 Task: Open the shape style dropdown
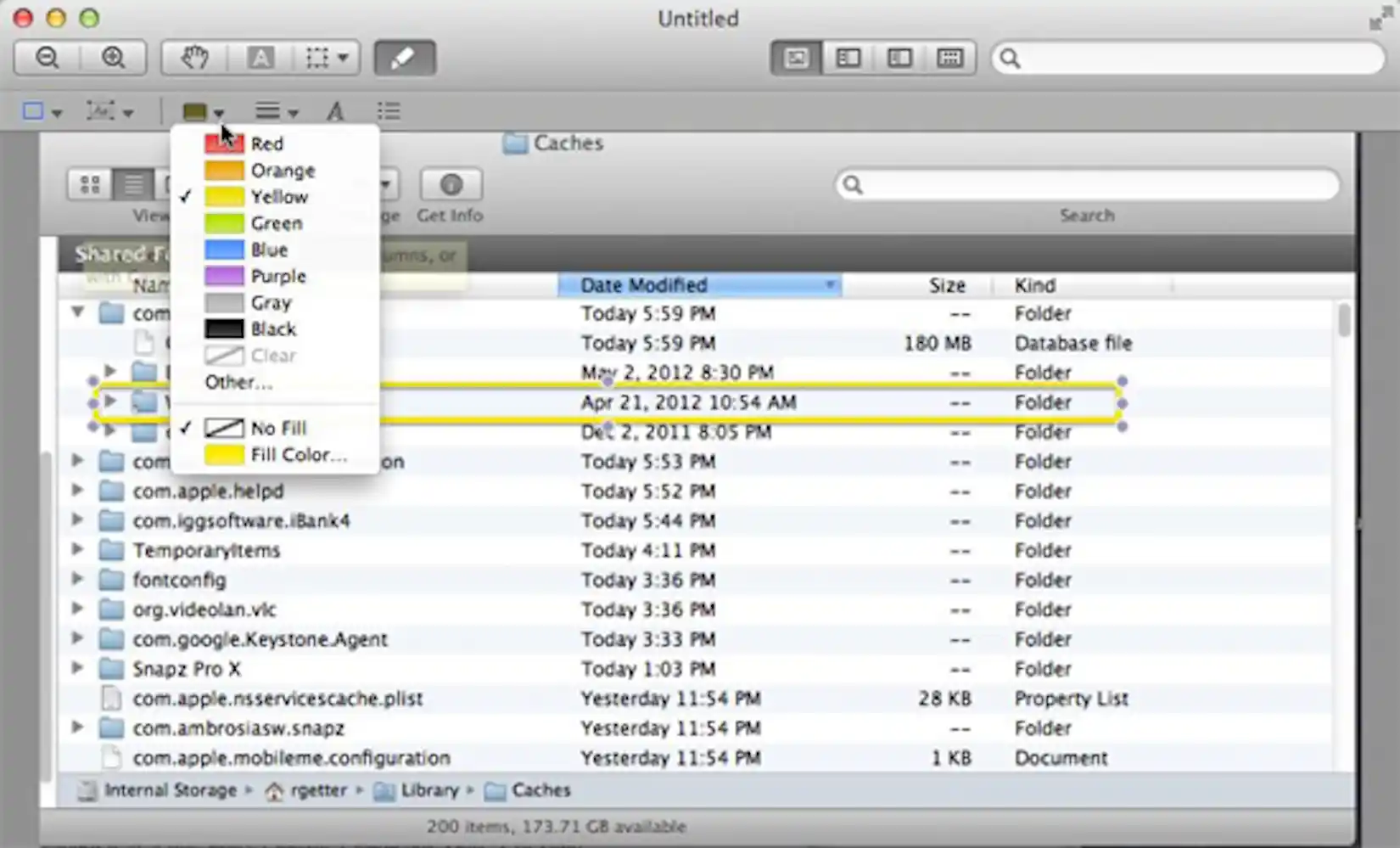[x=57, y=110]
